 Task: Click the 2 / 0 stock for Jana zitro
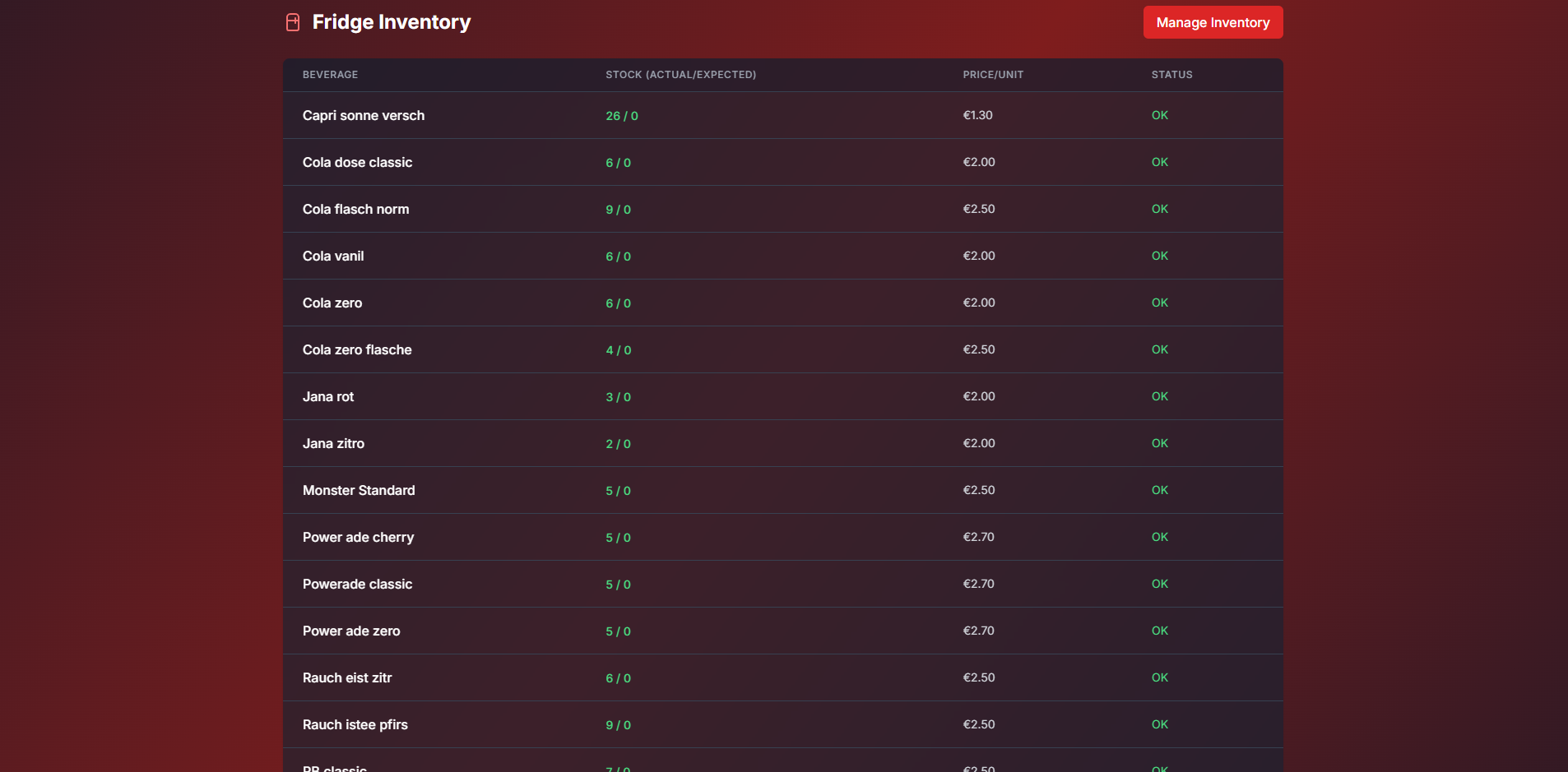click(x=619, y=444)
